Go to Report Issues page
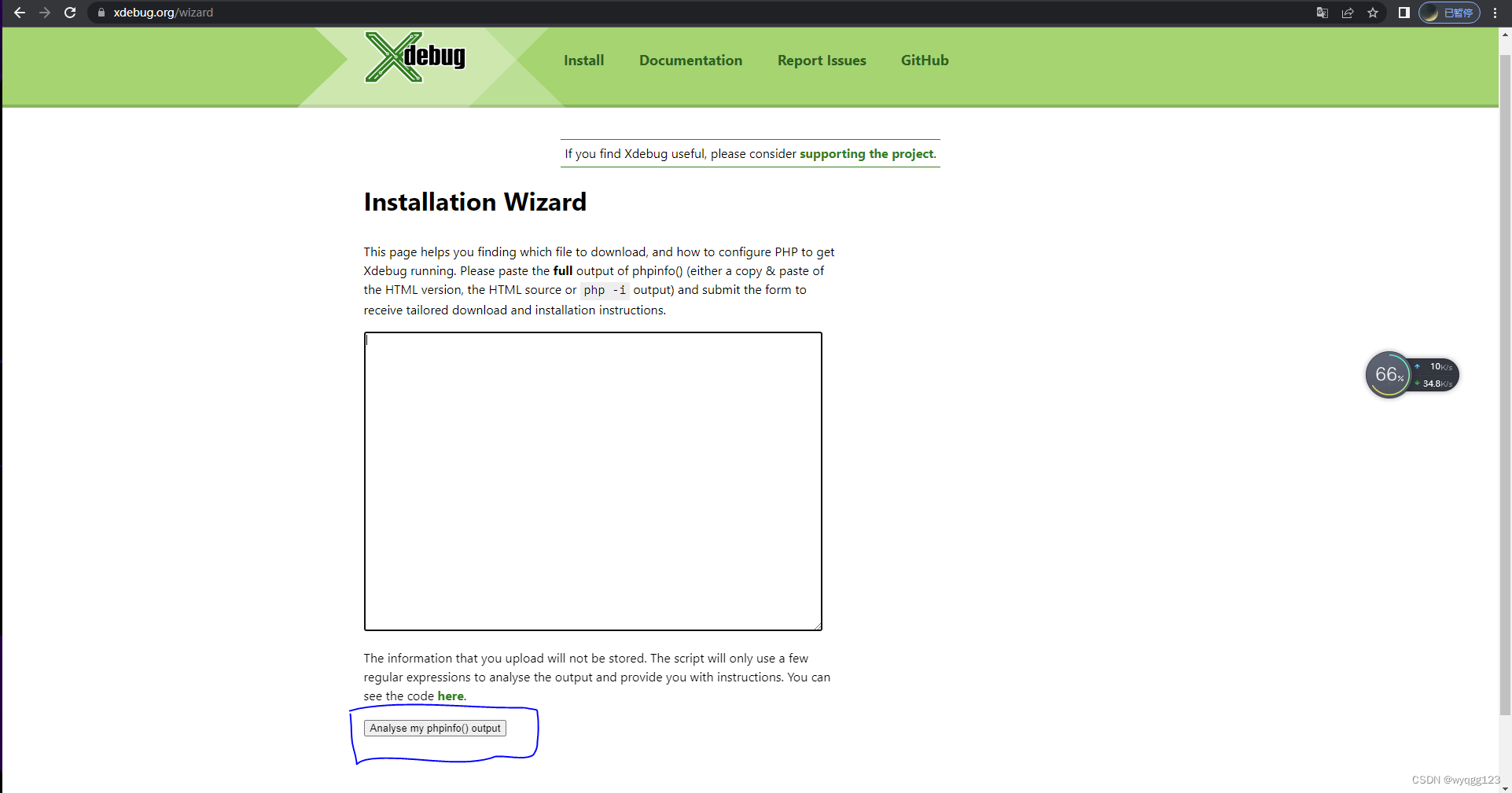The image size is (1512, 793). [x=822, y=61]
